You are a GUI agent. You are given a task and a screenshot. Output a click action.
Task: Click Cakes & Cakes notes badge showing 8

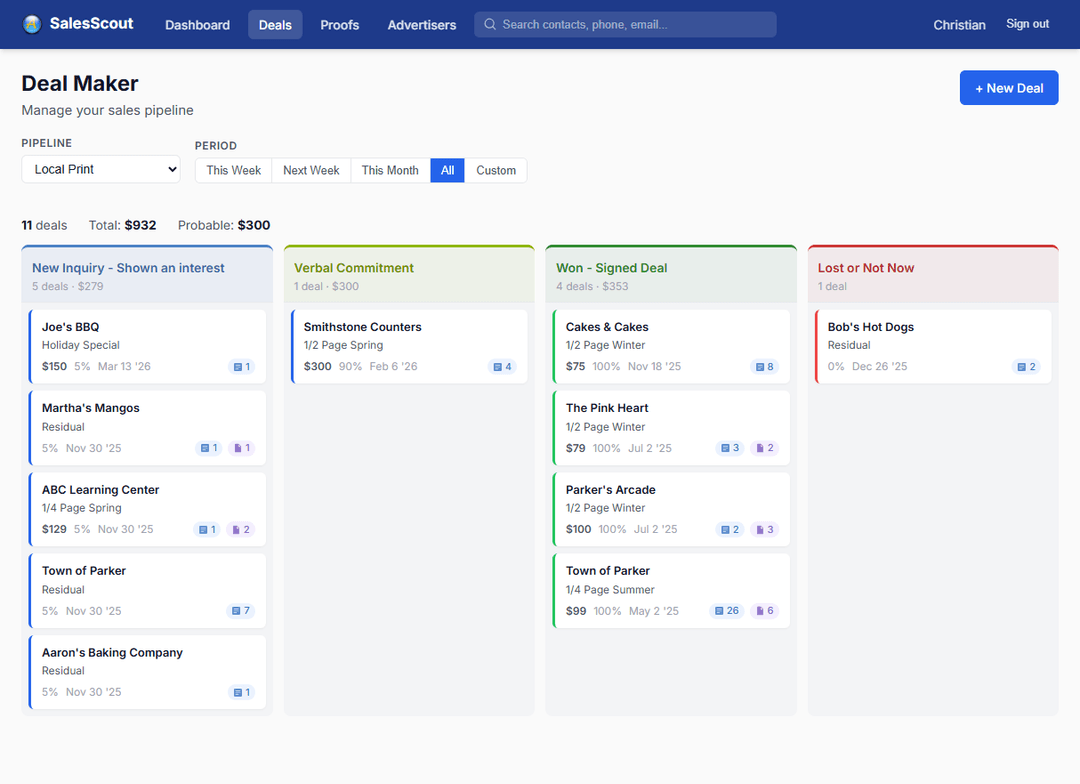tap(765, 367)
